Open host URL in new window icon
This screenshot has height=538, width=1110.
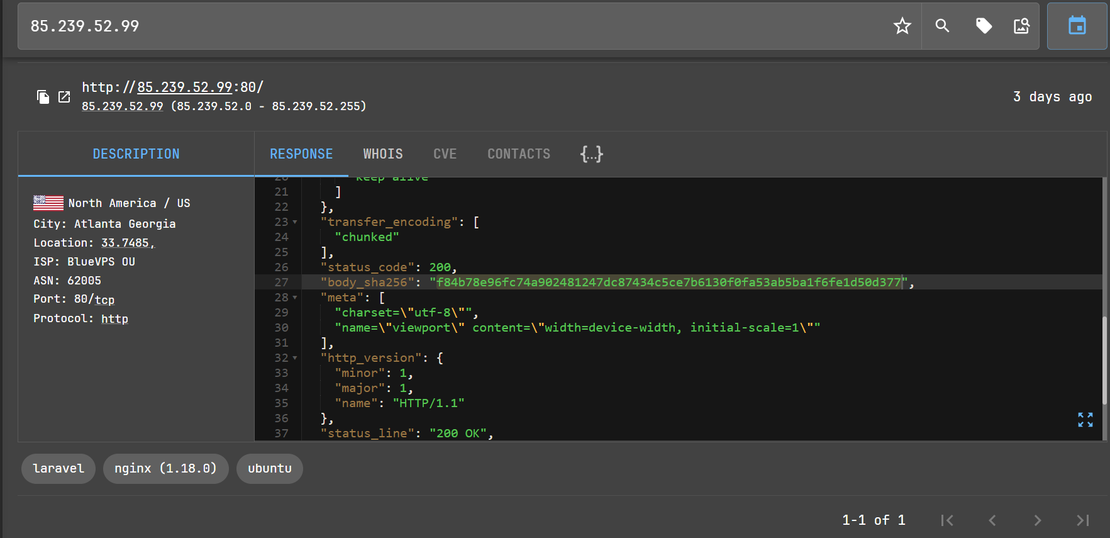pyautogui.click(x=64, y=97)
